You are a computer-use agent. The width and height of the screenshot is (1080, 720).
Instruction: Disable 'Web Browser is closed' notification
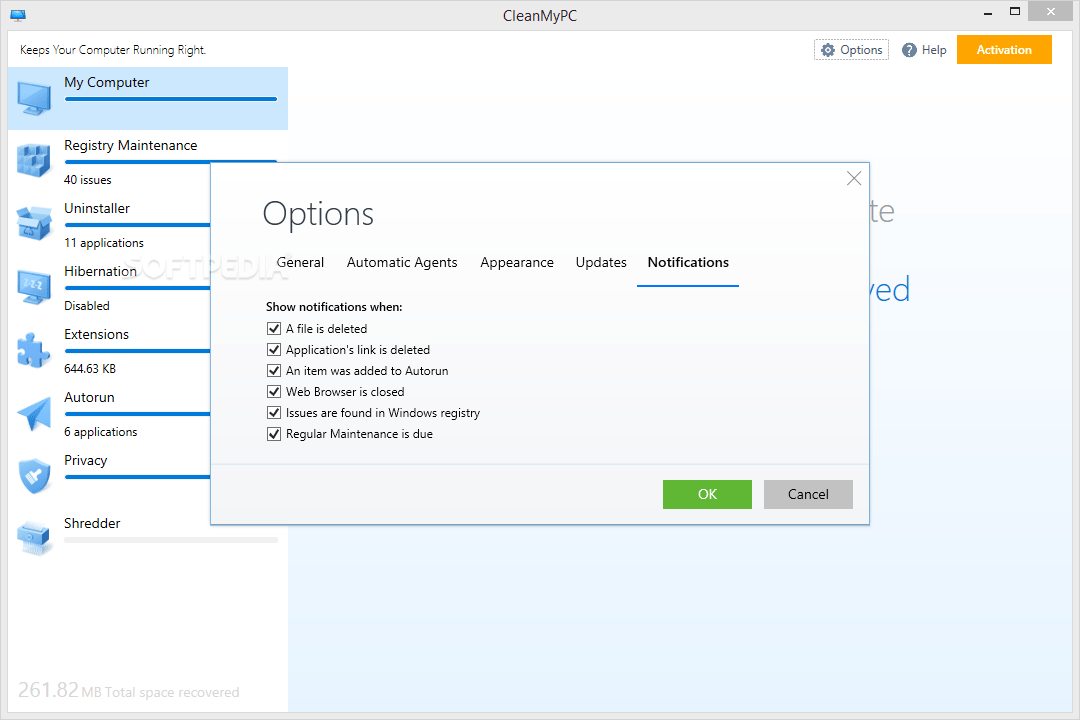(x=274, y=391)
